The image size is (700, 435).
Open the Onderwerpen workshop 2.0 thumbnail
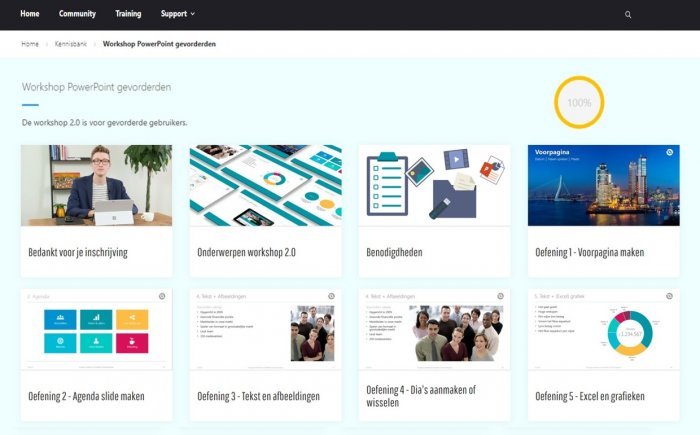click(265, 186)
